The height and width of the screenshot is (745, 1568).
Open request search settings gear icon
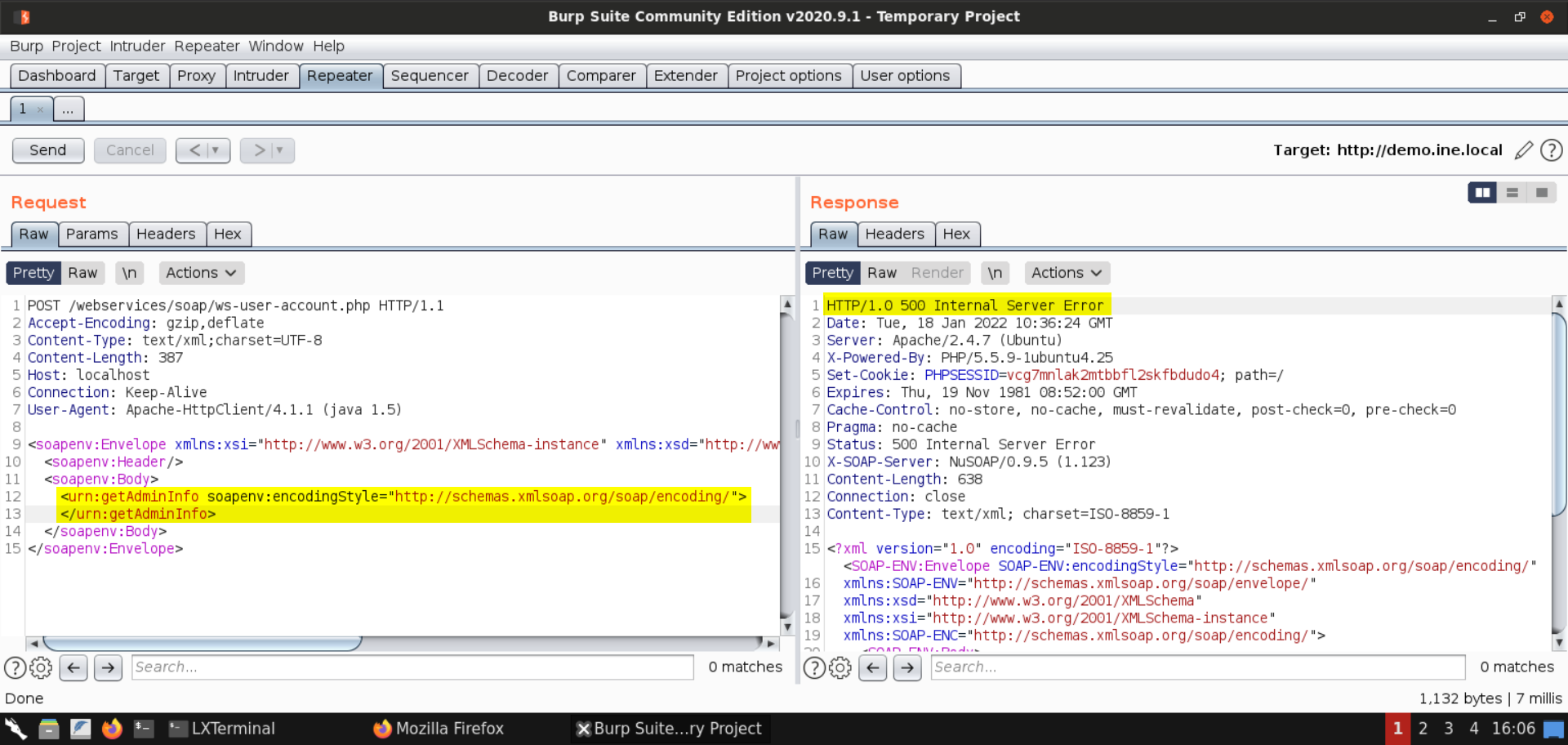41,667
